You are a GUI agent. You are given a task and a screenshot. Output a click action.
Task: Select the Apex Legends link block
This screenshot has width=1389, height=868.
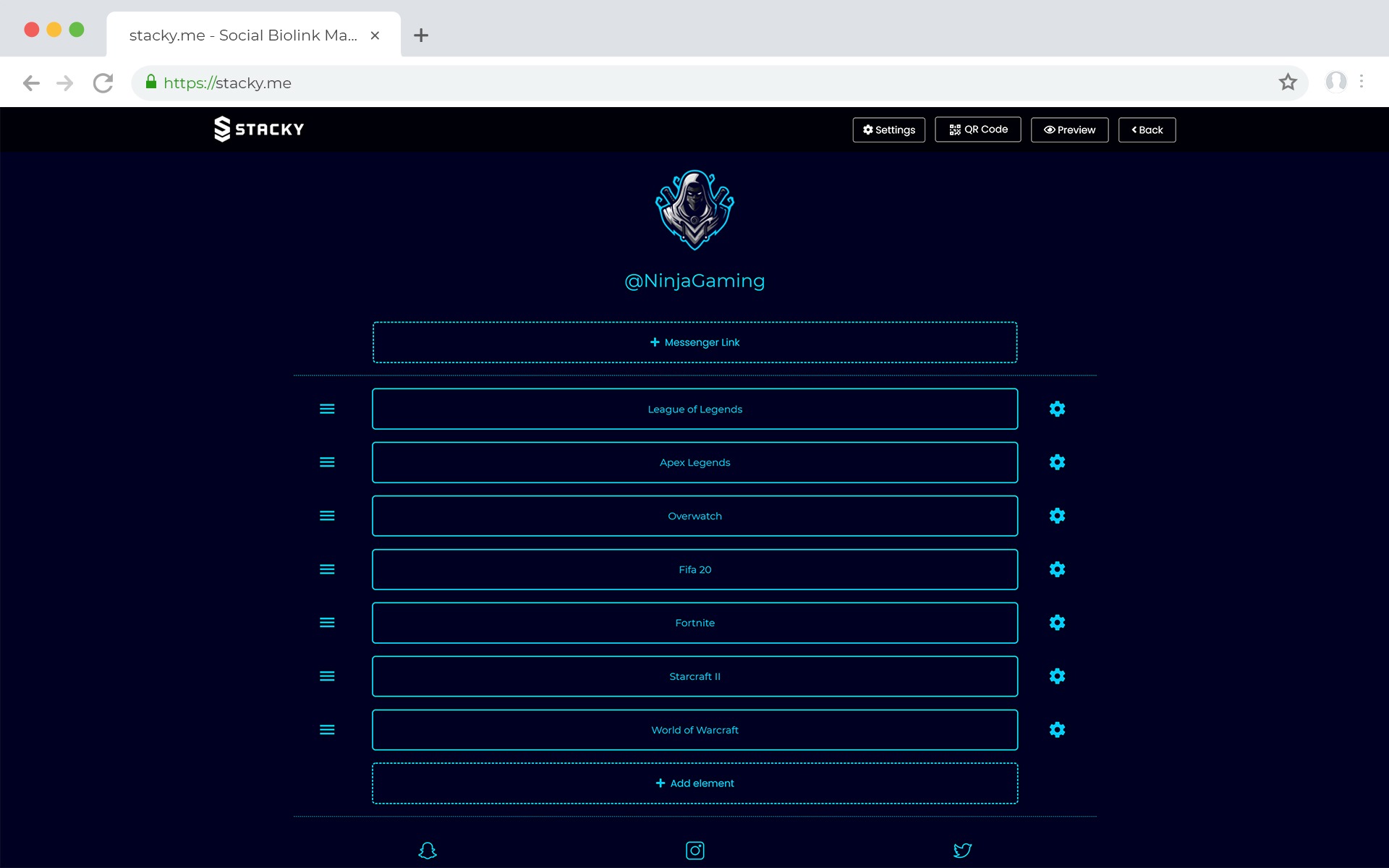click(694, 462)
